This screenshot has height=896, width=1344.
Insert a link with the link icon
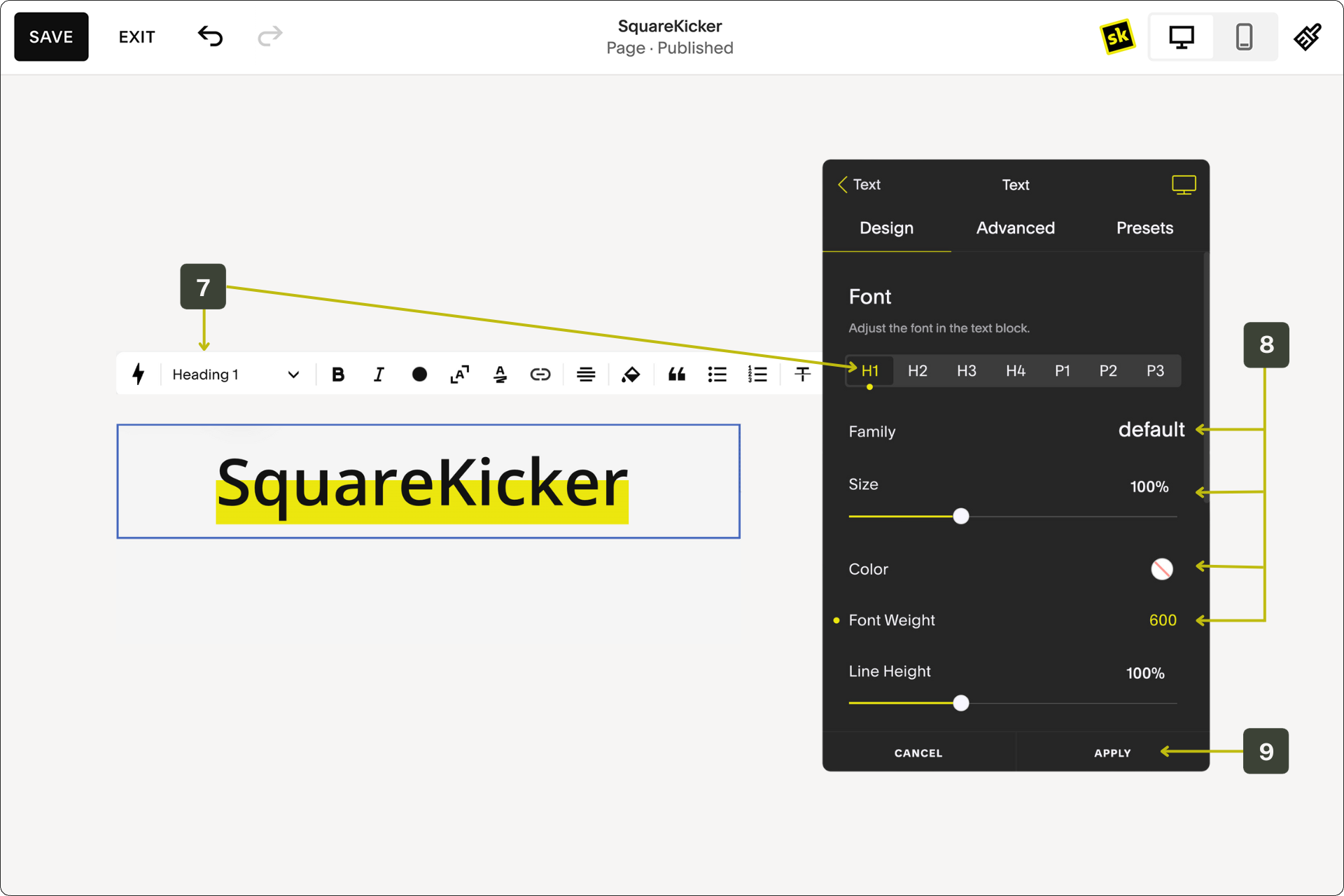point(540,374)
